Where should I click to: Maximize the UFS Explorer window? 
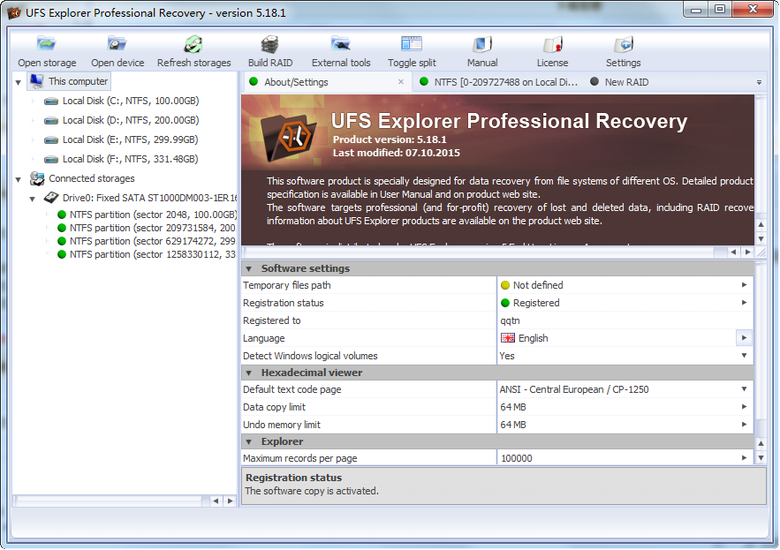pyautogui.click(x=719, y=9)
